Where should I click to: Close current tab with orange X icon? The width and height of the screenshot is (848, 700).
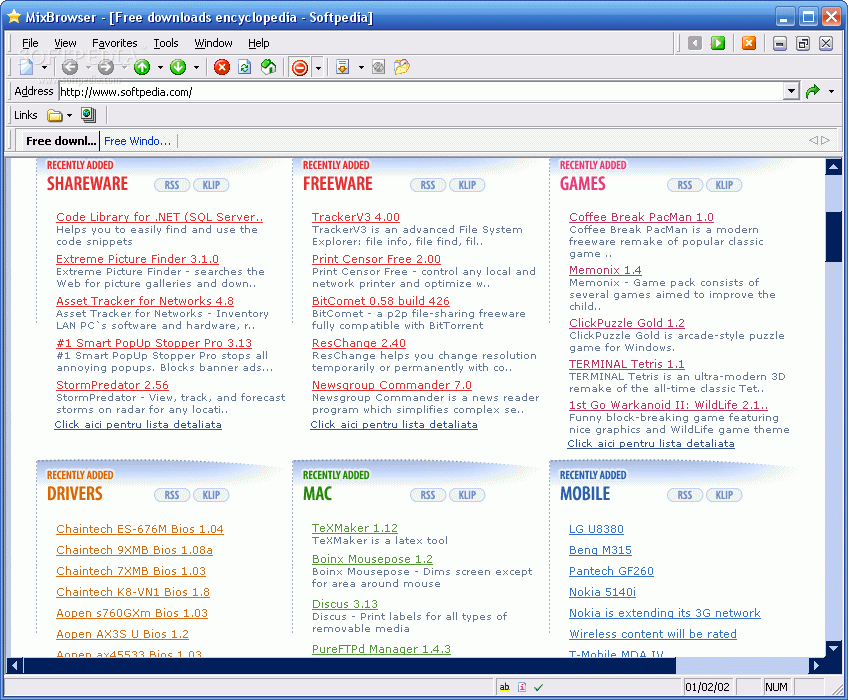[748, 43]
